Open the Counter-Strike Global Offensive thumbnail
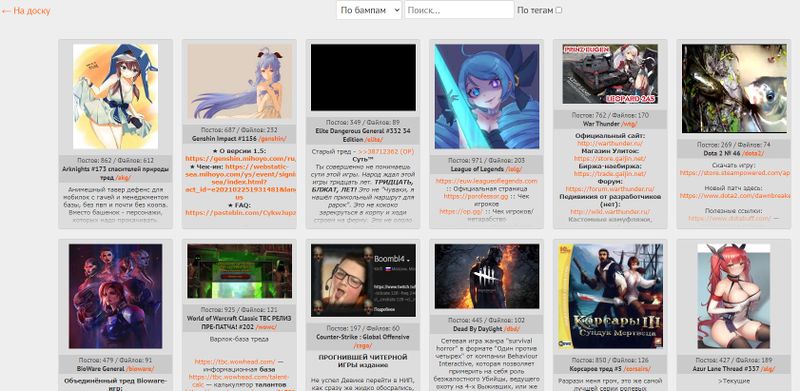This screenshot has width=800, height=391. click(363, 281)
